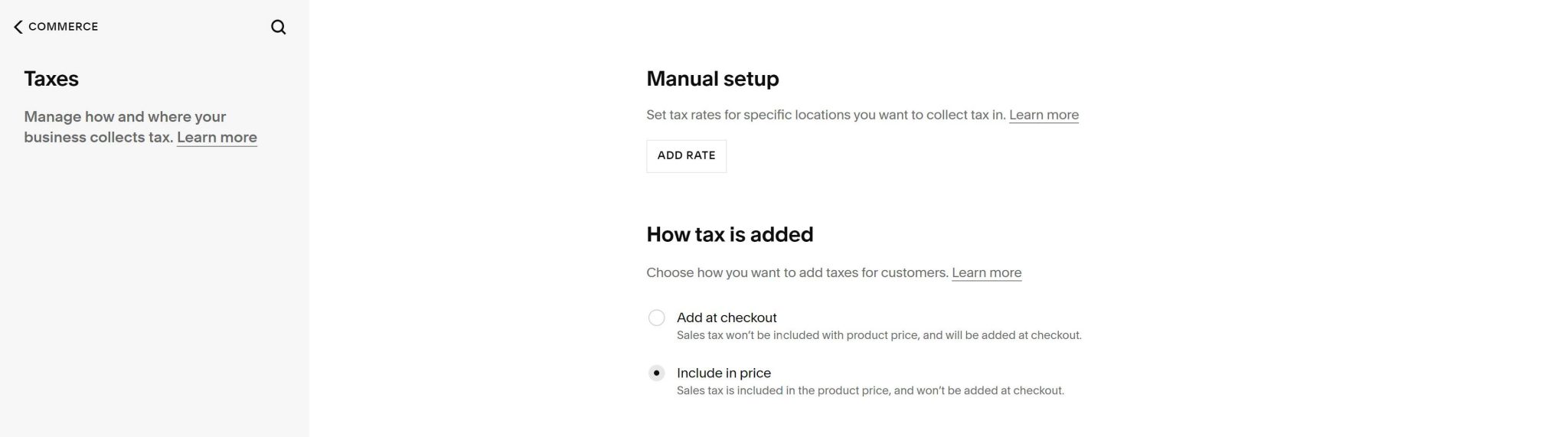Click 'Sales tax is included in the product price' text
Viewport: 1568px width, 437px height.
(x=871, y=390)
